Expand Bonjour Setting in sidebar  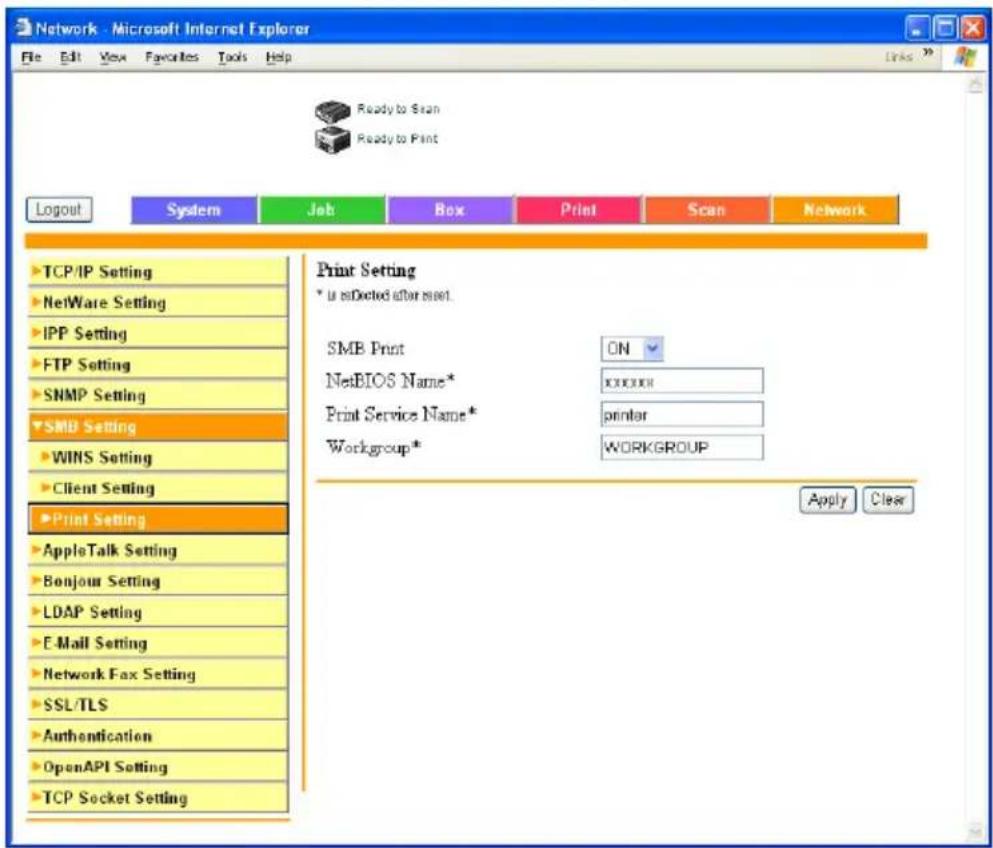(x=158, y=581)
